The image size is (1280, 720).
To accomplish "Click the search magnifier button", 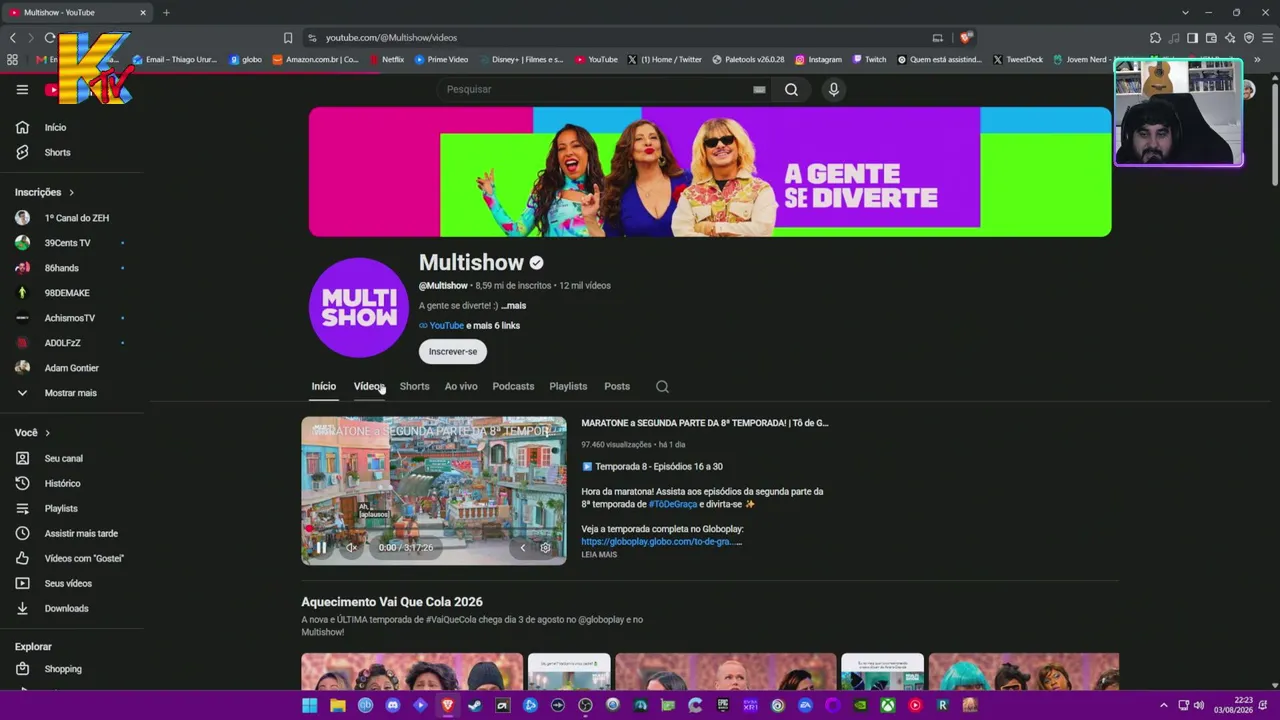I will pos(791,89).
